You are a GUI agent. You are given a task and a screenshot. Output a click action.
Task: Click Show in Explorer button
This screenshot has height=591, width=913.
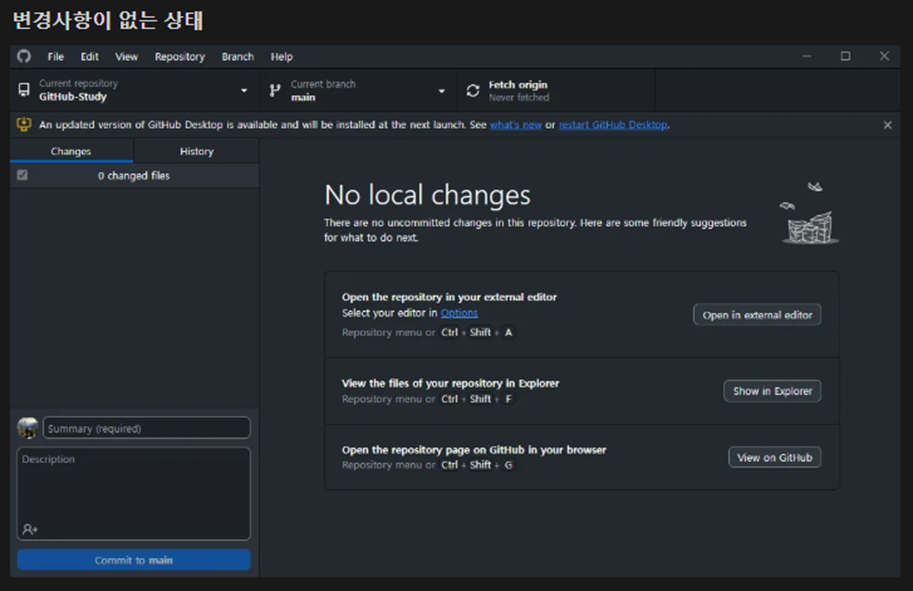click(x=772, y=391)
